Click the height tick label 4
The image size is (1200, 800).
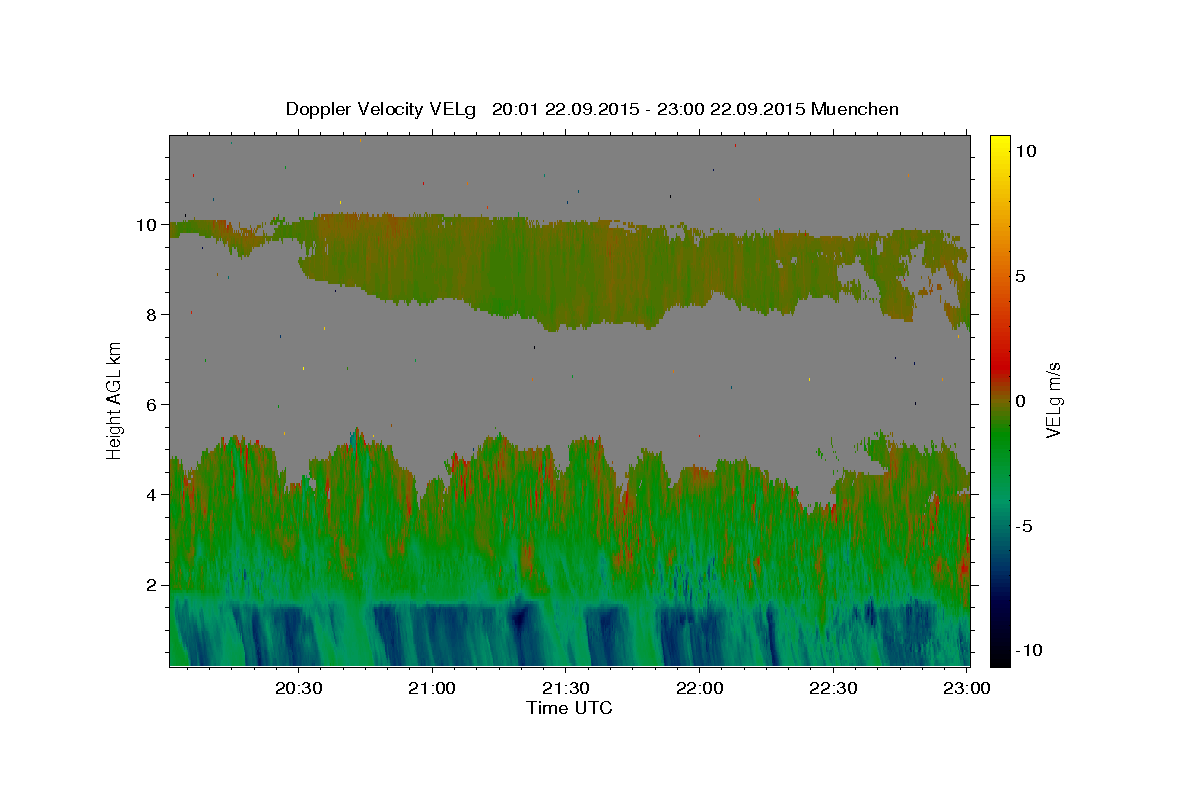tap(152, 495)
